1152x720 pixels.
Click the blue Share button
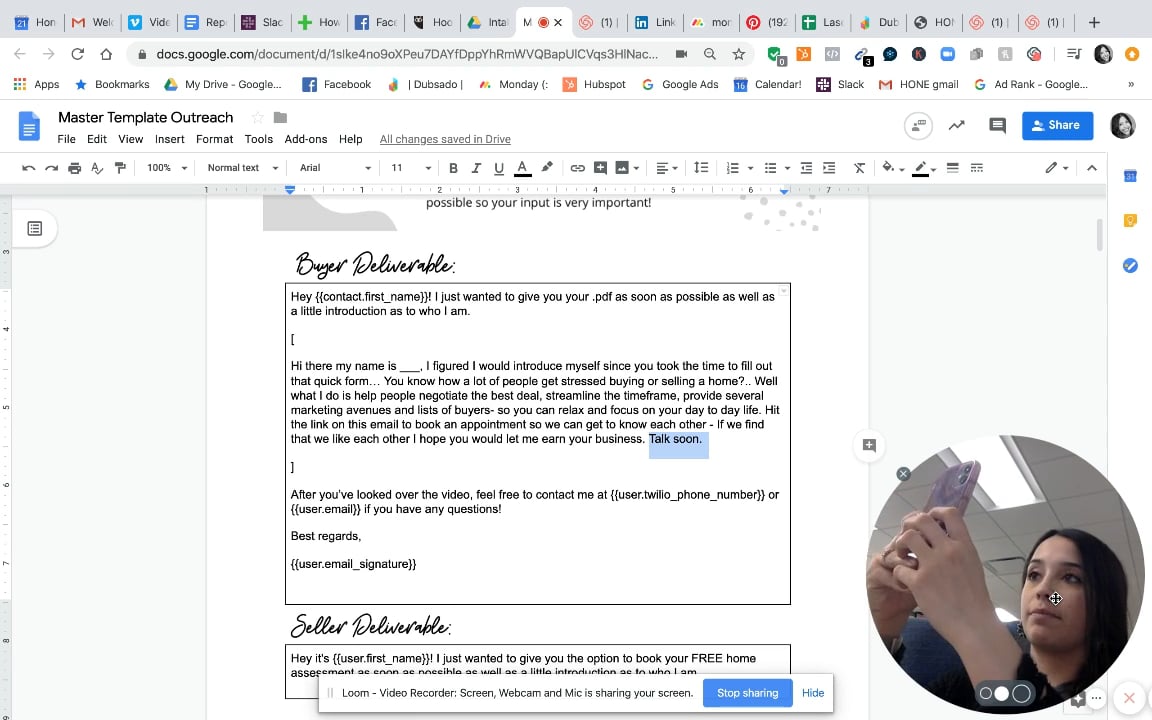coord(1057,126)
